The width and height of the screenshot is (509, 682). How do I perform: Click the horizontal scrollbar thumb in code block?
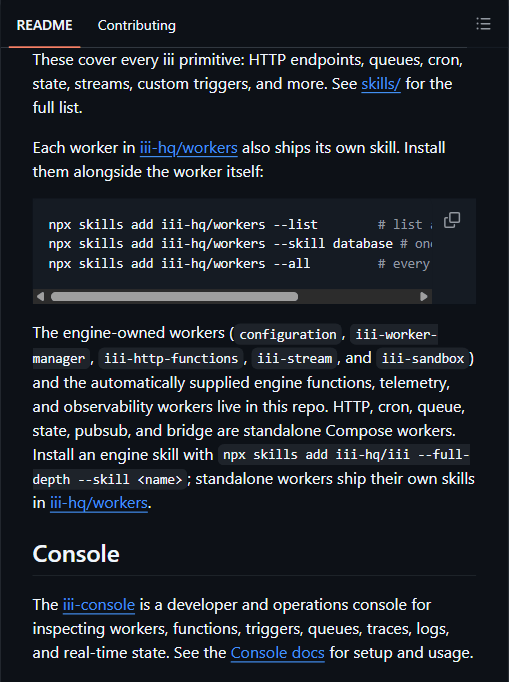(x=174, y=297)
